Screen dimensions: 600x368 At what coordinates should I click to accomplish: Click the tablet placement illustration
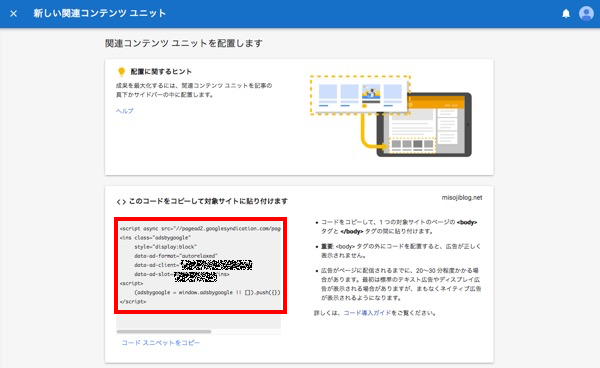(x=391, y=116)
